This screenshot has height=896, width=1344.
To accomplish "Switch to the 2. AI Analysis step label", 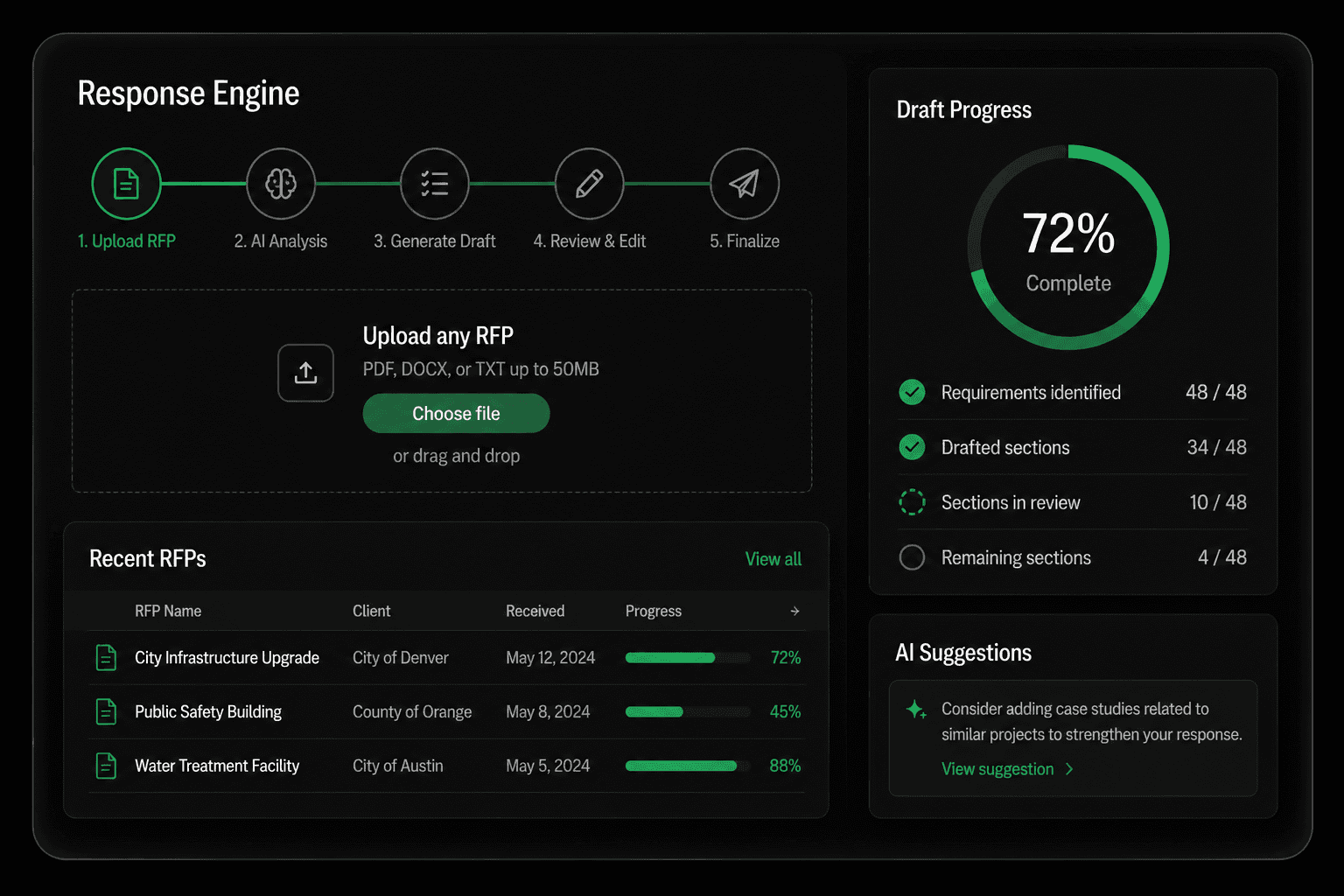I will tap(281, 241).
